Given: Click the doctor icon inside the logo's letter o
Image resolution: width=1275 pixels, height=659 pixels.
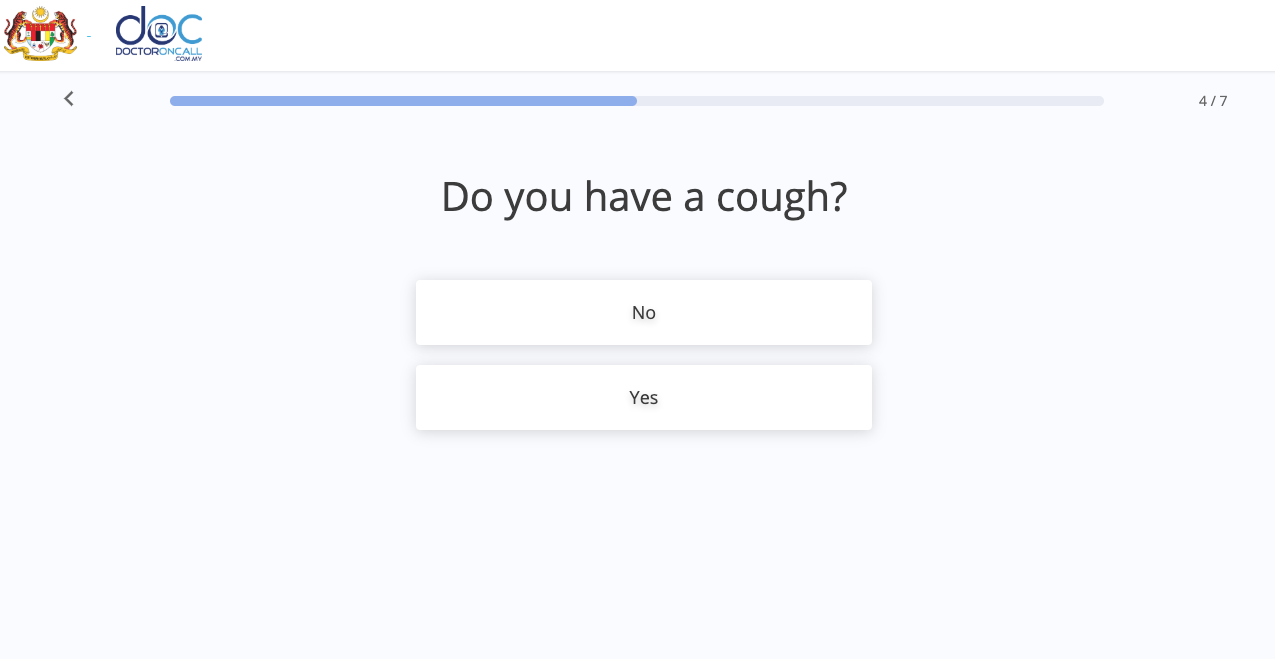Looking at the screenshot, I should click(x=160, y=29).
